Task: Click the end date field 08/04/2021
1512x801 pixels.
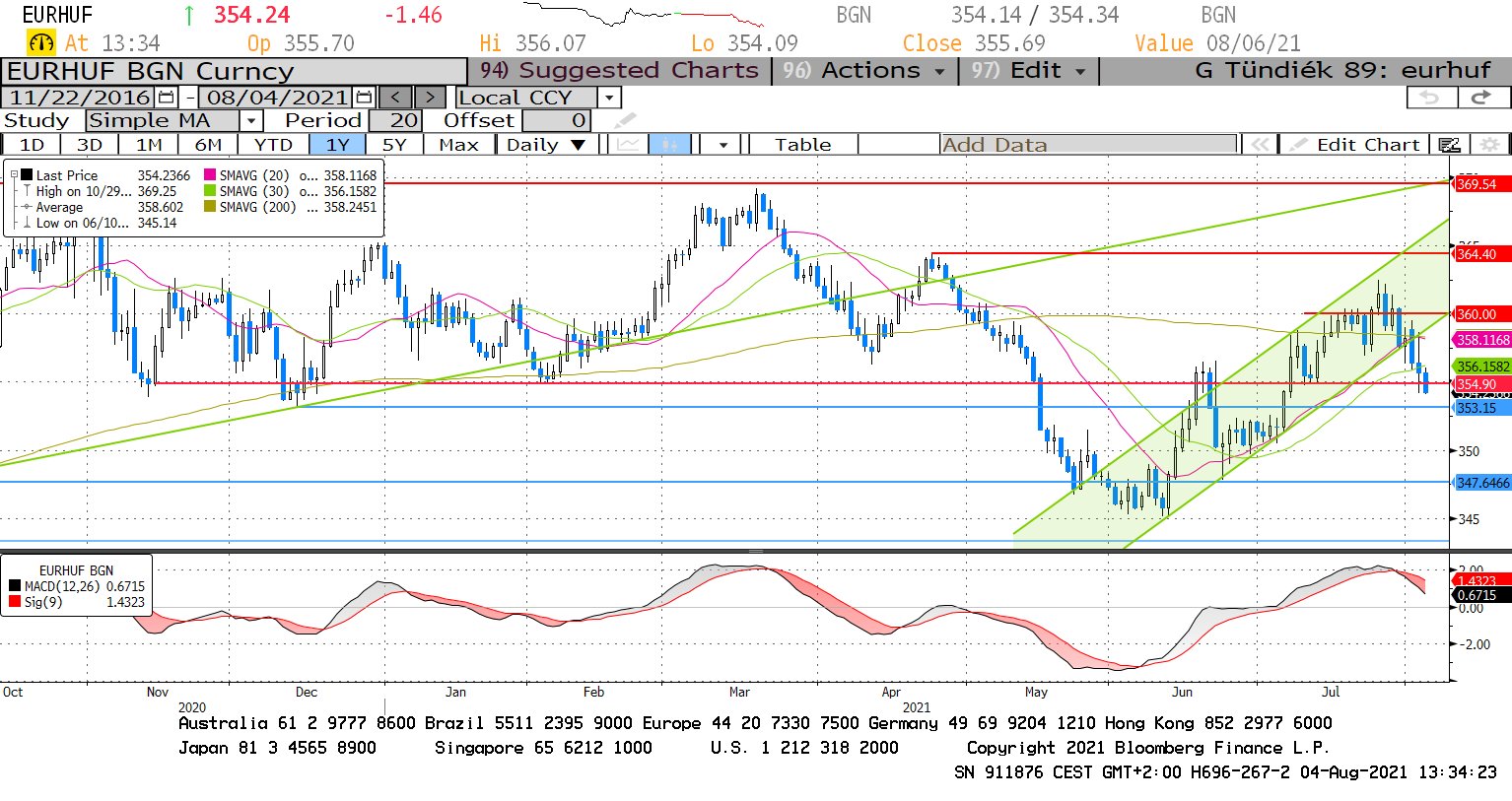Action: [x=276, y=98]
